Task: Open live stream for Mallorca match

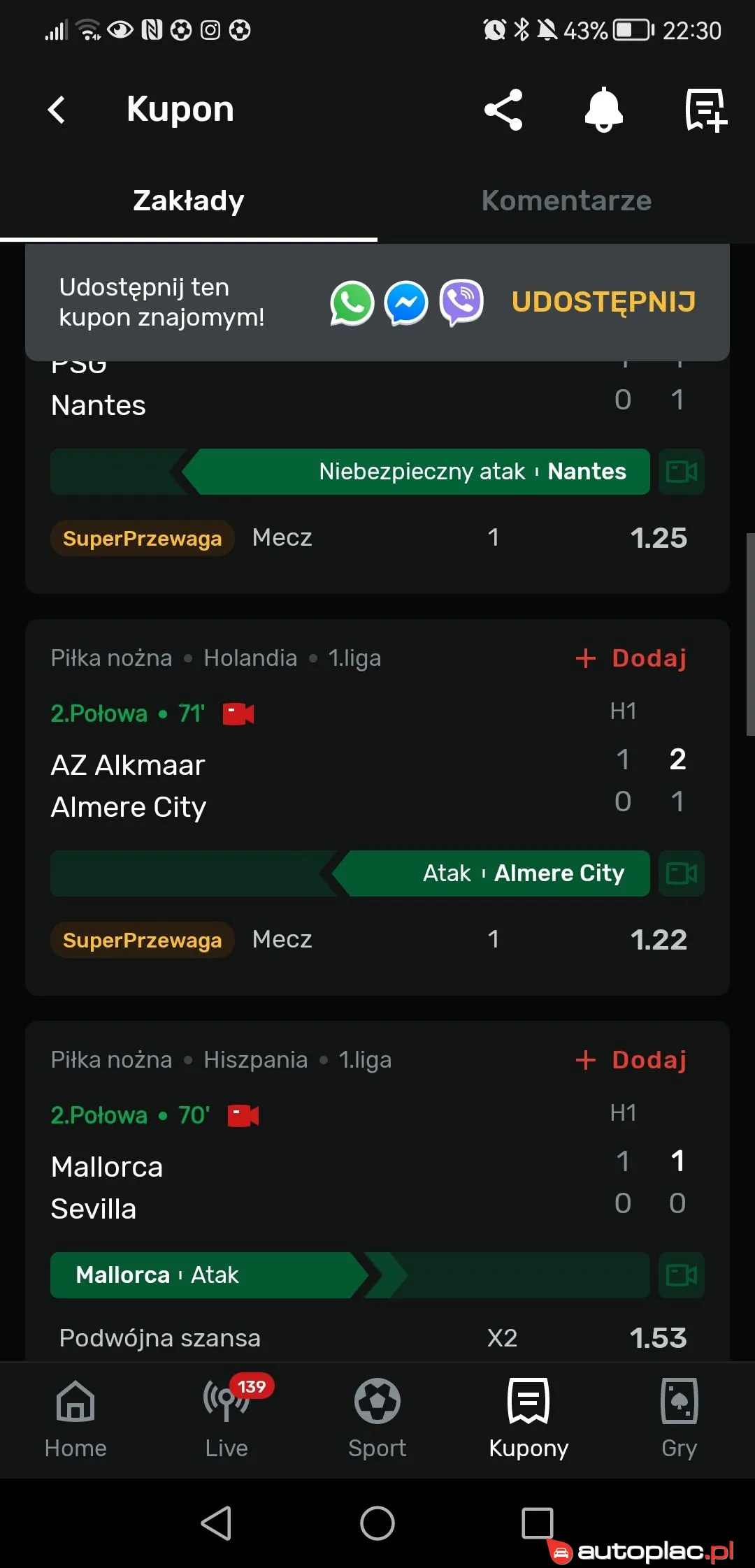Action: 243,1116
